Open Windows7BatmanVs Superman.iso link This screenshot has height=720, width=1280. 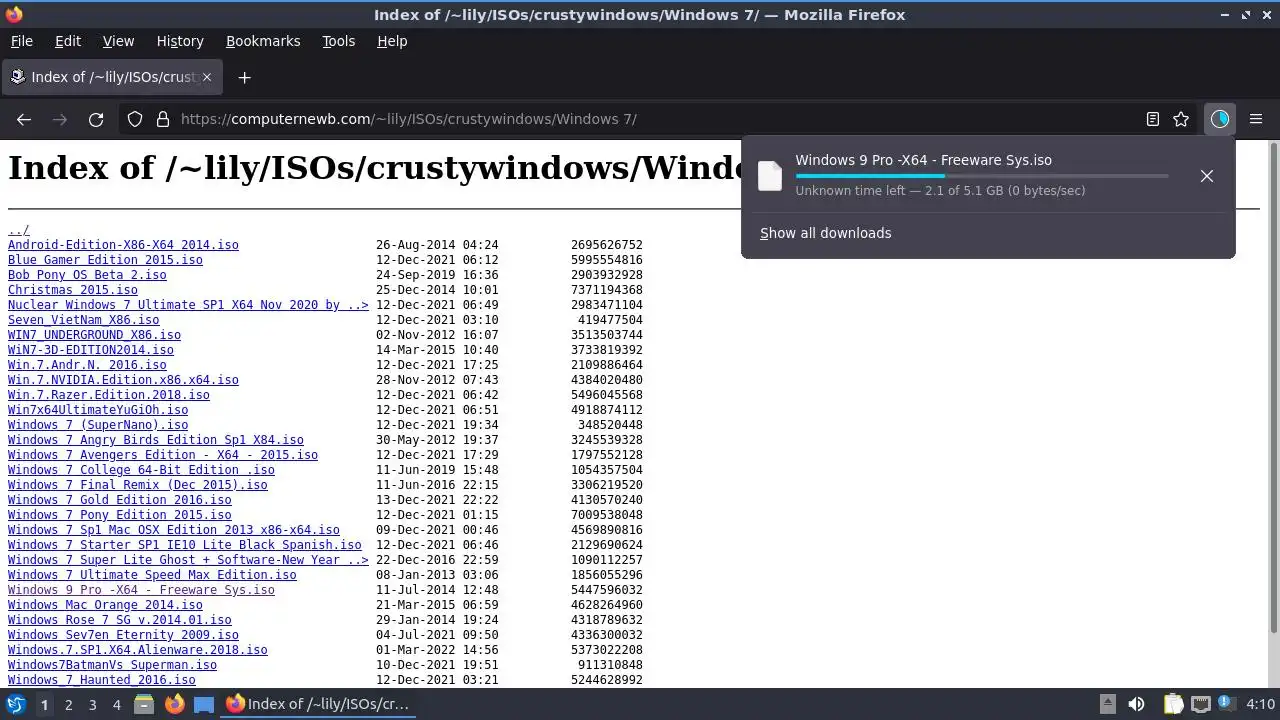pos(112,665)
